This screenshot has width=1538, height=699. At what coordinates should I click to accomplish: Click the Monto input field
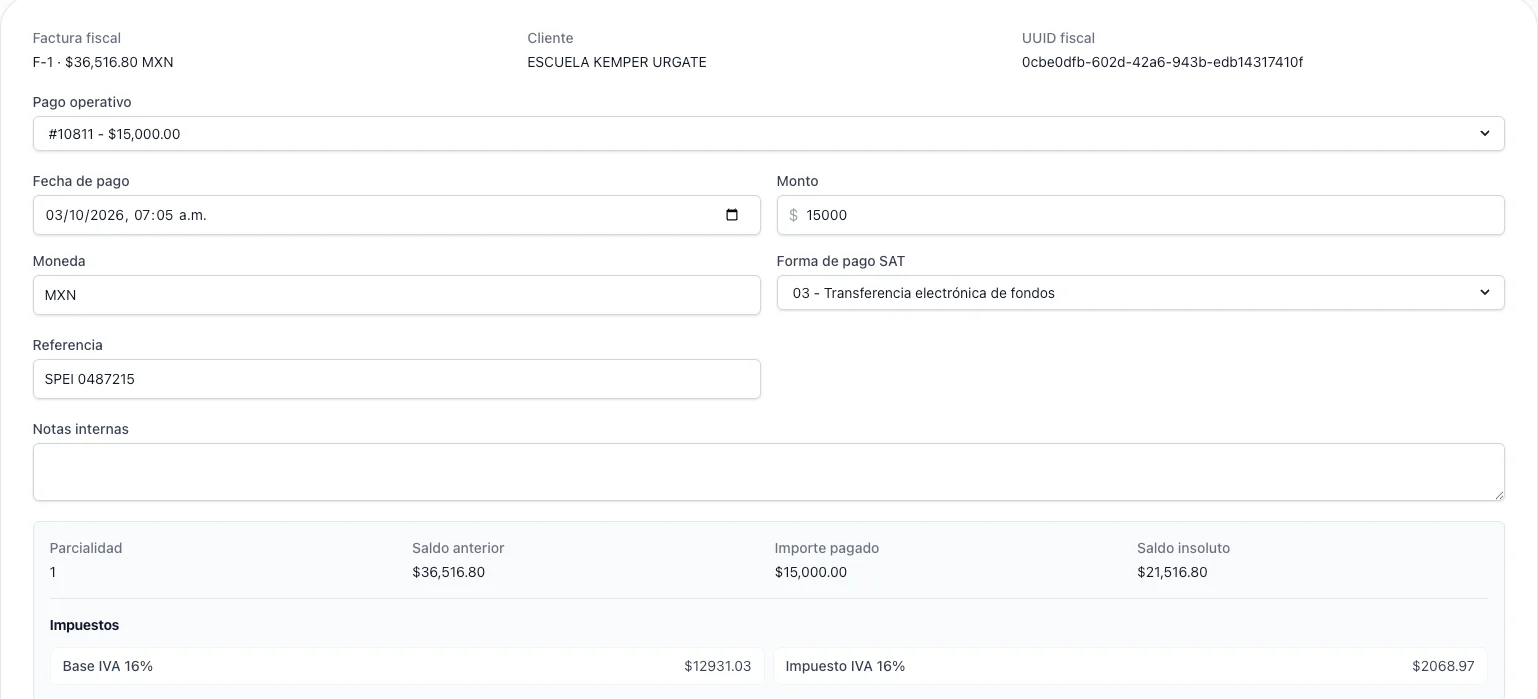click(x=1140, y=215)
